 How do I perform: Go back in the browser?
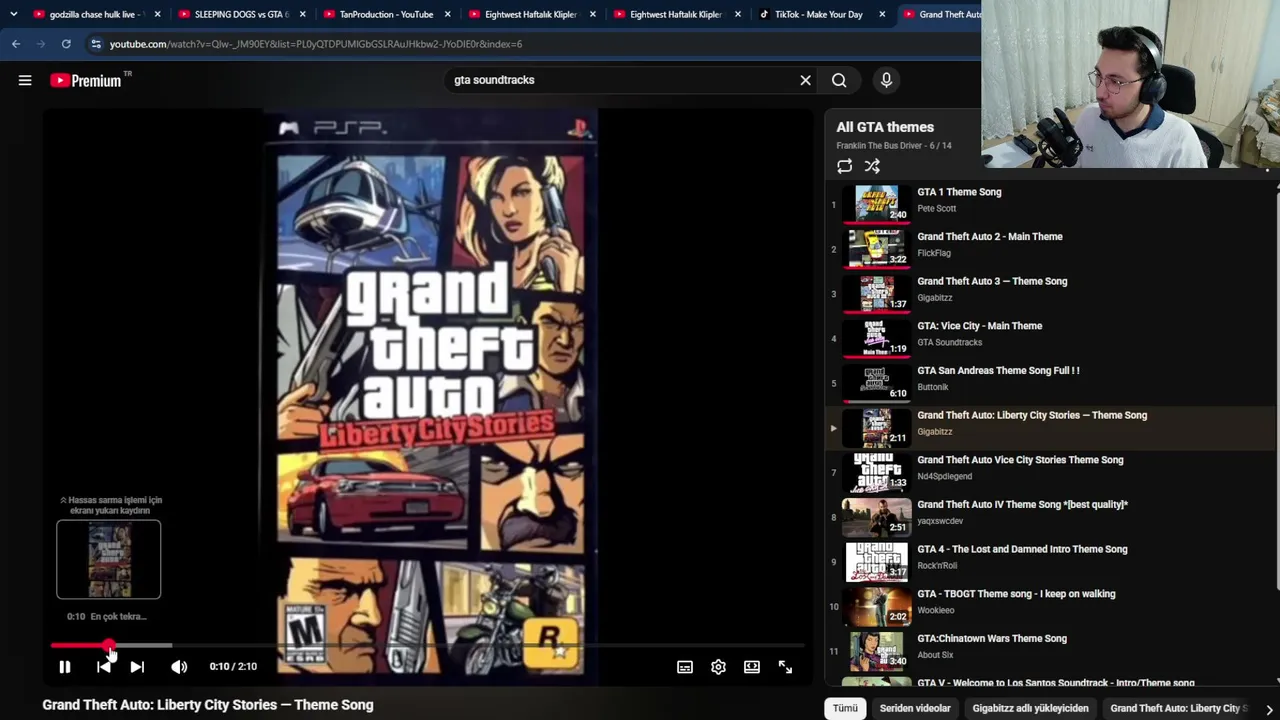pyautogui.click(x=16, y=44)
